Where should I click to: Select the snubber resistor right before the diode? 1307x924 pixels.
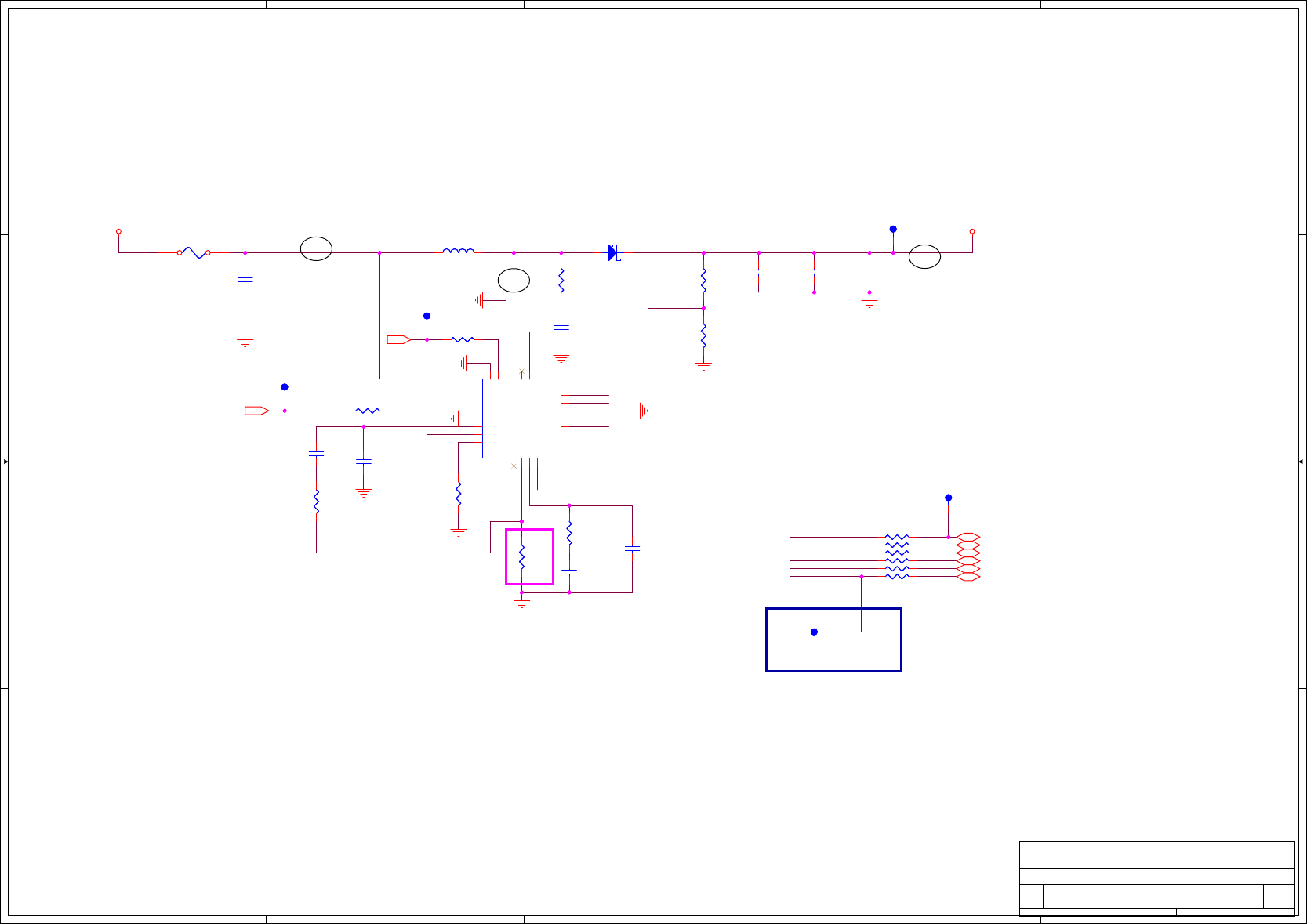pos(561,281)
